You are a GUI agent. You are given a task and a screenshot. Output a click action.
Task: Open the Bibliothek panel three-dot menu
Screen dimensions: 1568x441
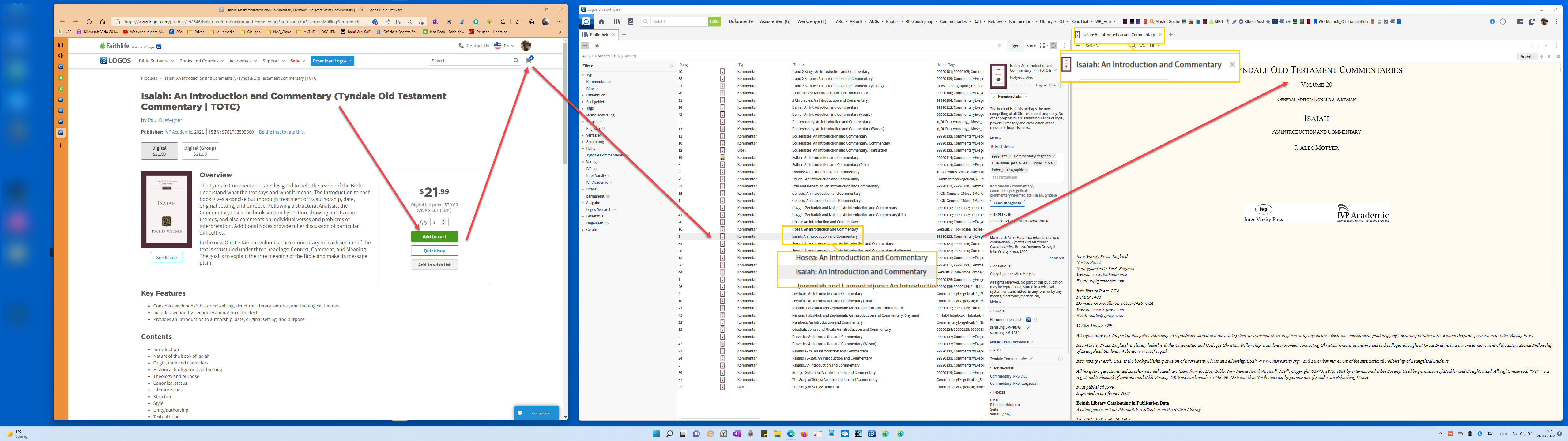(x=1065, y=46)
